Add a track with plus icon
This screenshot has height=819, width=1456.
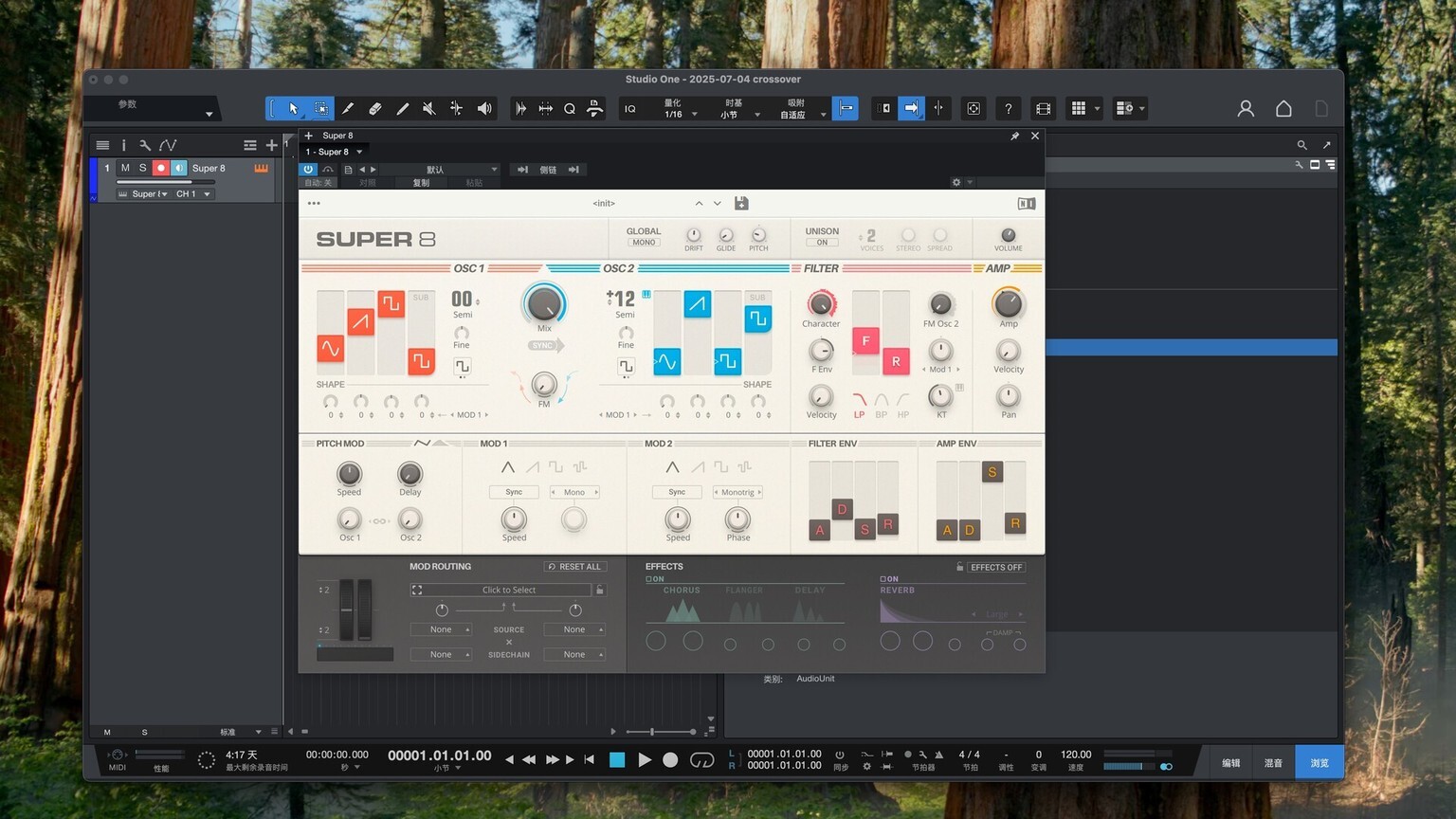pyautogui.click(x=272, y=145)
